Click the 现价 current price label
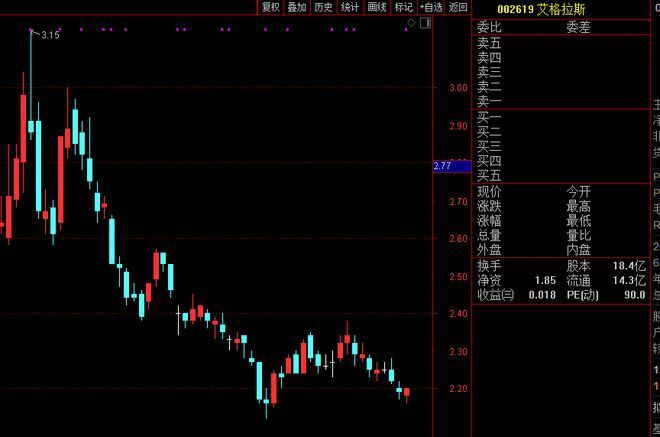This screenshot has width=660, height=437. (x=489, y=192)
